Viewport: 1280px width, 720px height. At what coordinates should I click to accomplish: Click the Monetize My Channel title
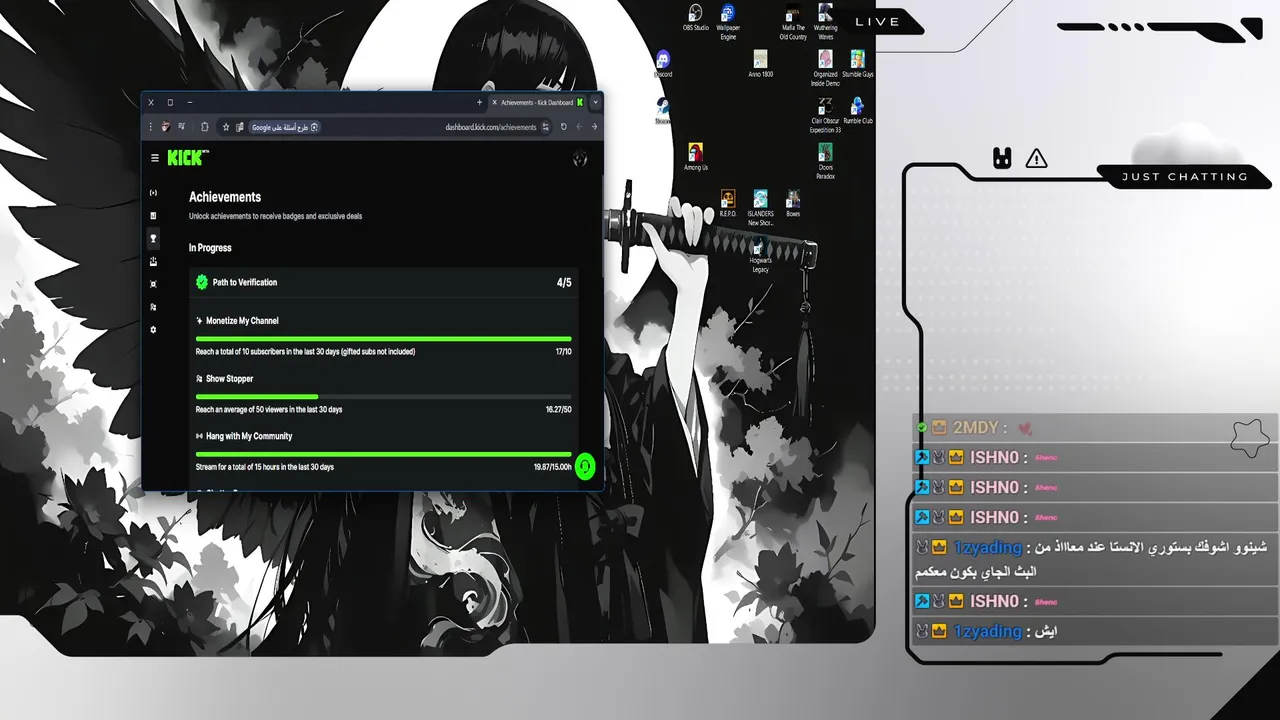[x=242, y=321]
